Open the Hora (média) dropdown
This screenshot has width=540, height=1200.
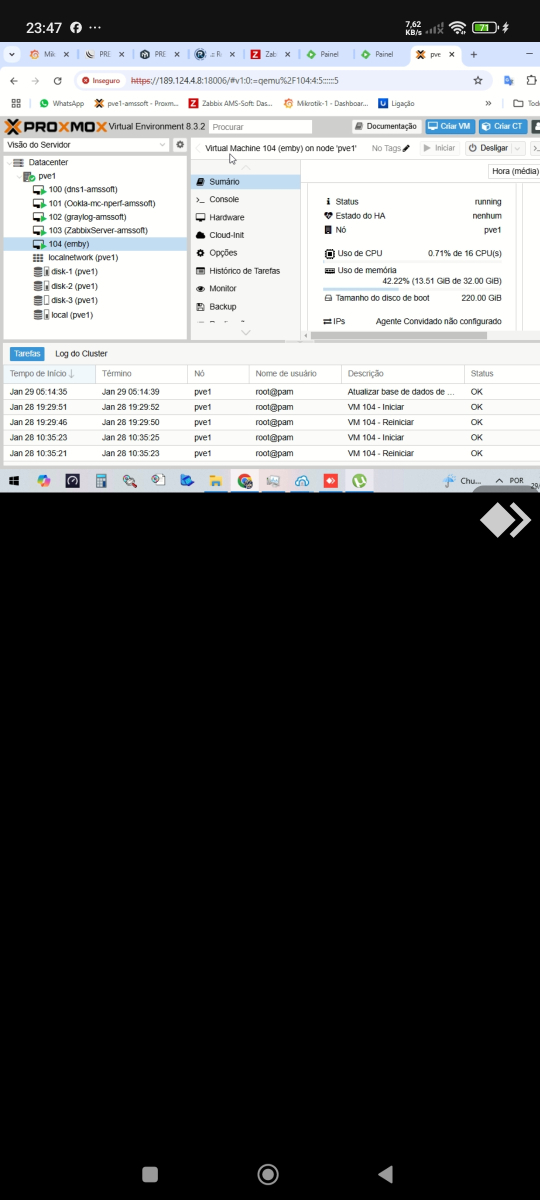514,171
